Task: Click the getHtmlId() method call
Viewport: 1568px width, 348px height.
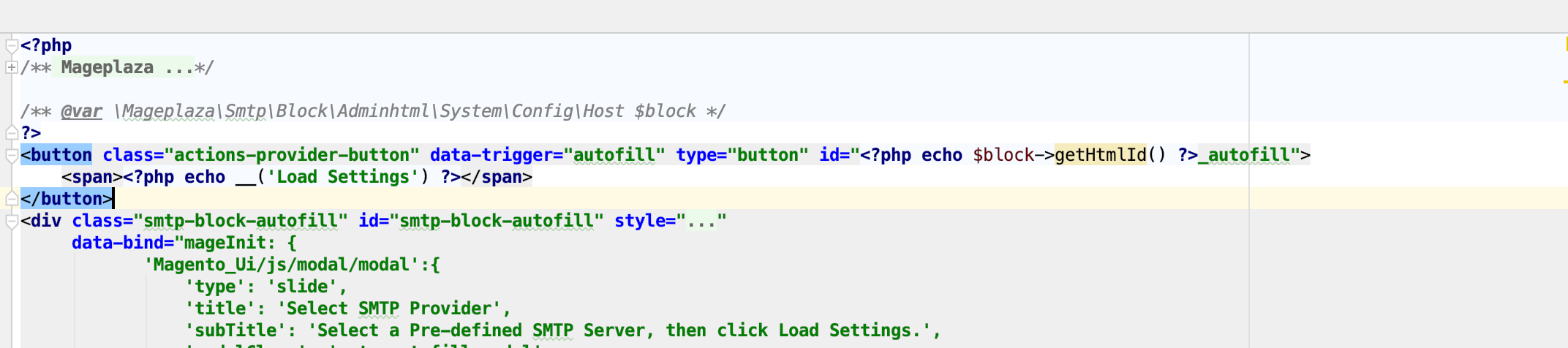Action: 1100,155
